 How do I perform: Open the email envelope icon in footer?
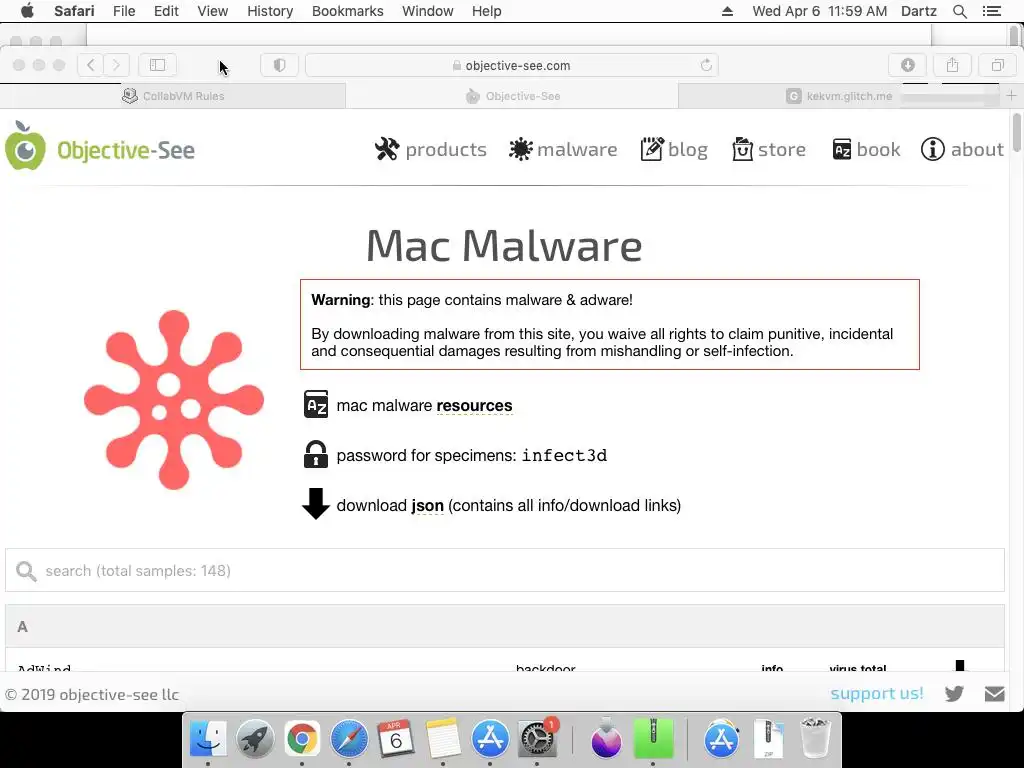point(995,694)
